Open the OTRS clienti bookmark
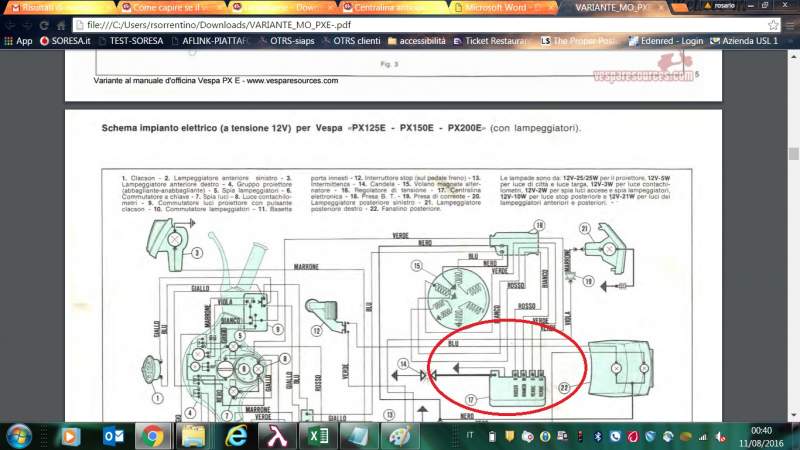 [x=352, y=41]
